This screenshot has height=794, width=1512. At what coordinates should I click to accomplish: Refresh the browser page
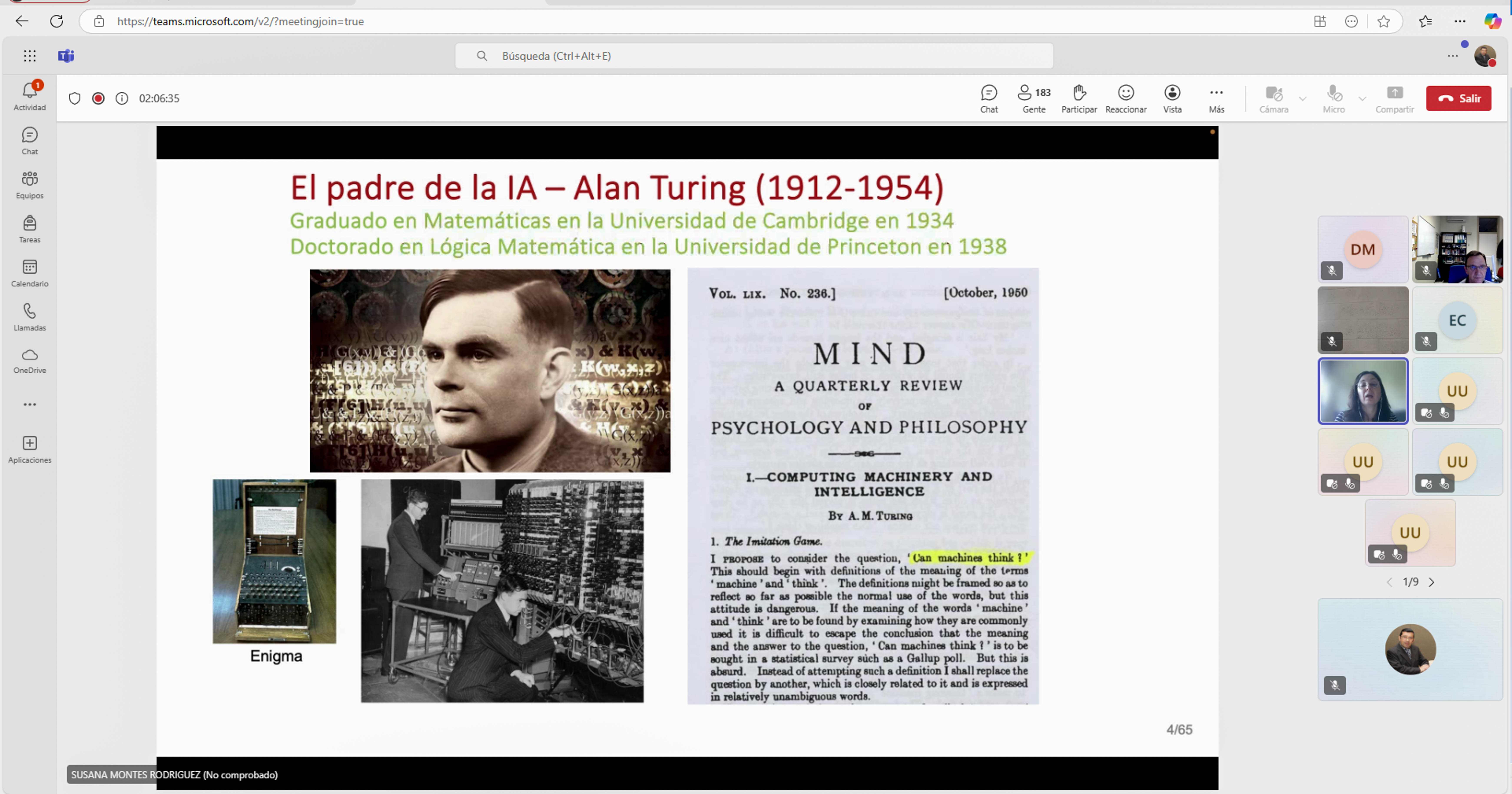click(56, 21)
